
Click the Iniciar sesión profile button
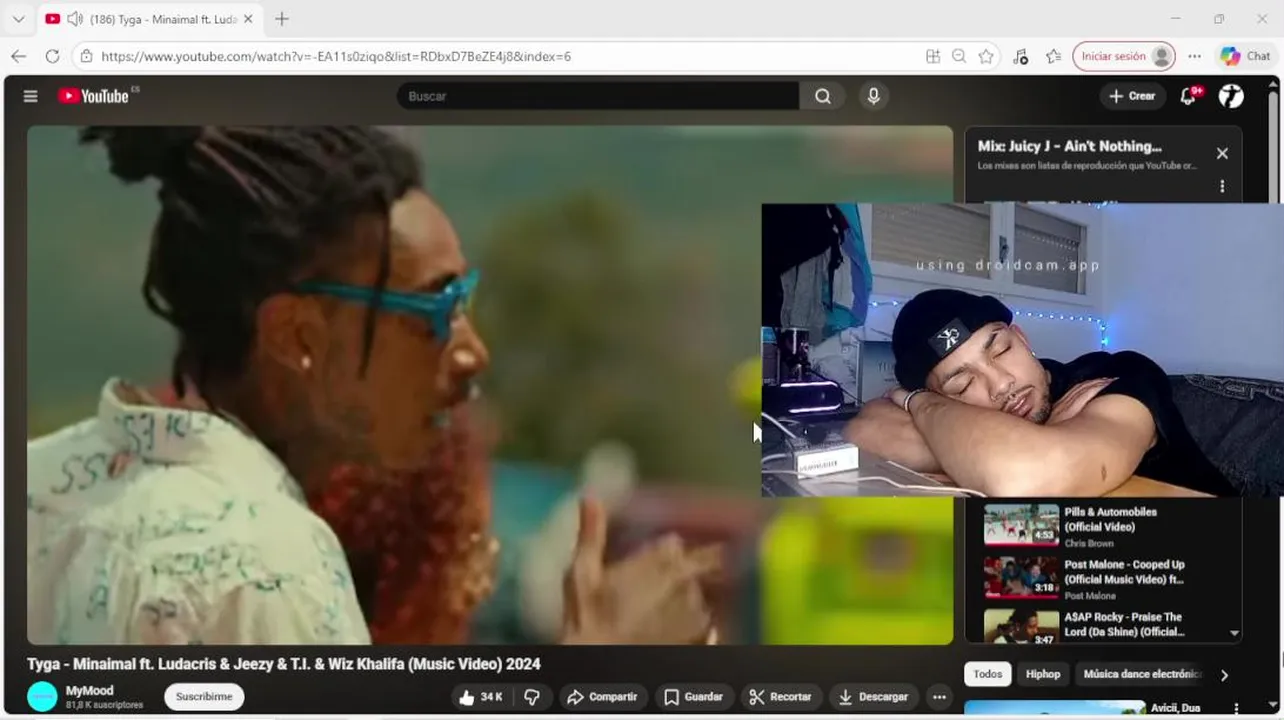1124,56
